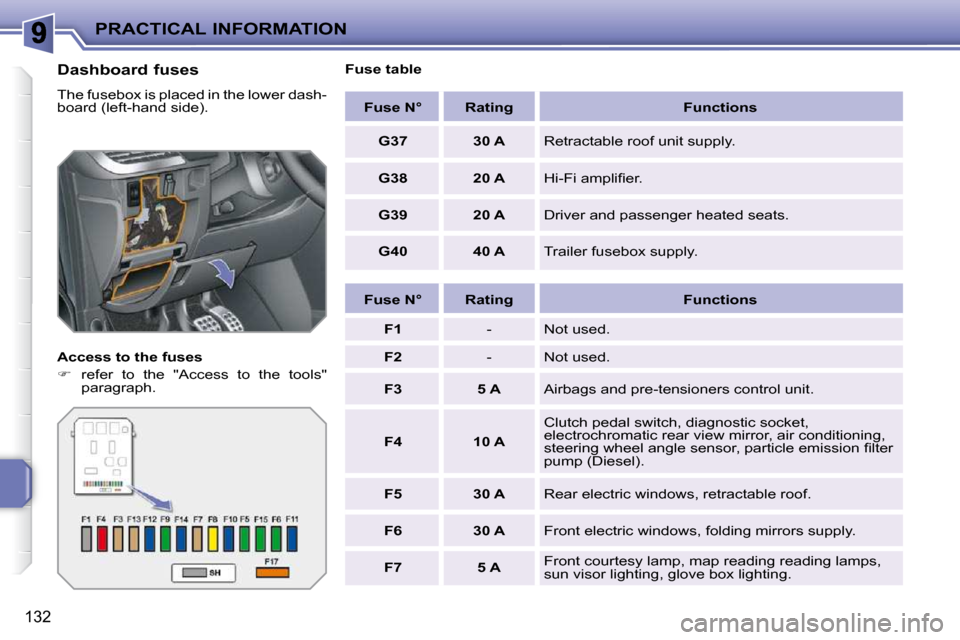Click 'Rating' header in lower table
This screenshot has width=960, height=640.
pyautogui.click(x=489, y=299)
